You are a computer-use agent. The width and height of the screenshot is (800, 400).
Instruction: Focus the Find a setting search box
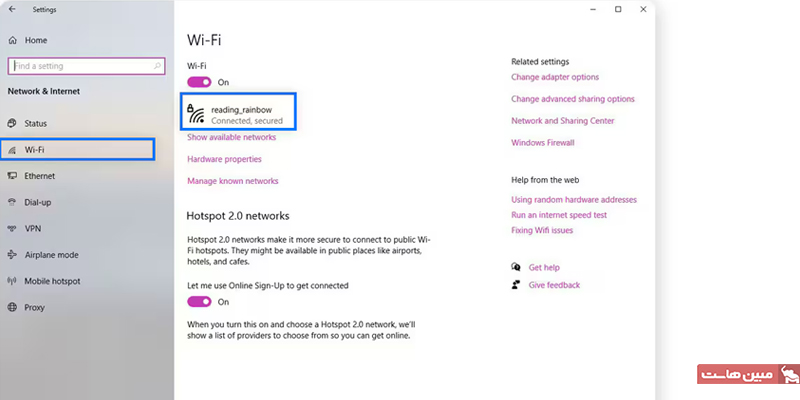point(80,66)
